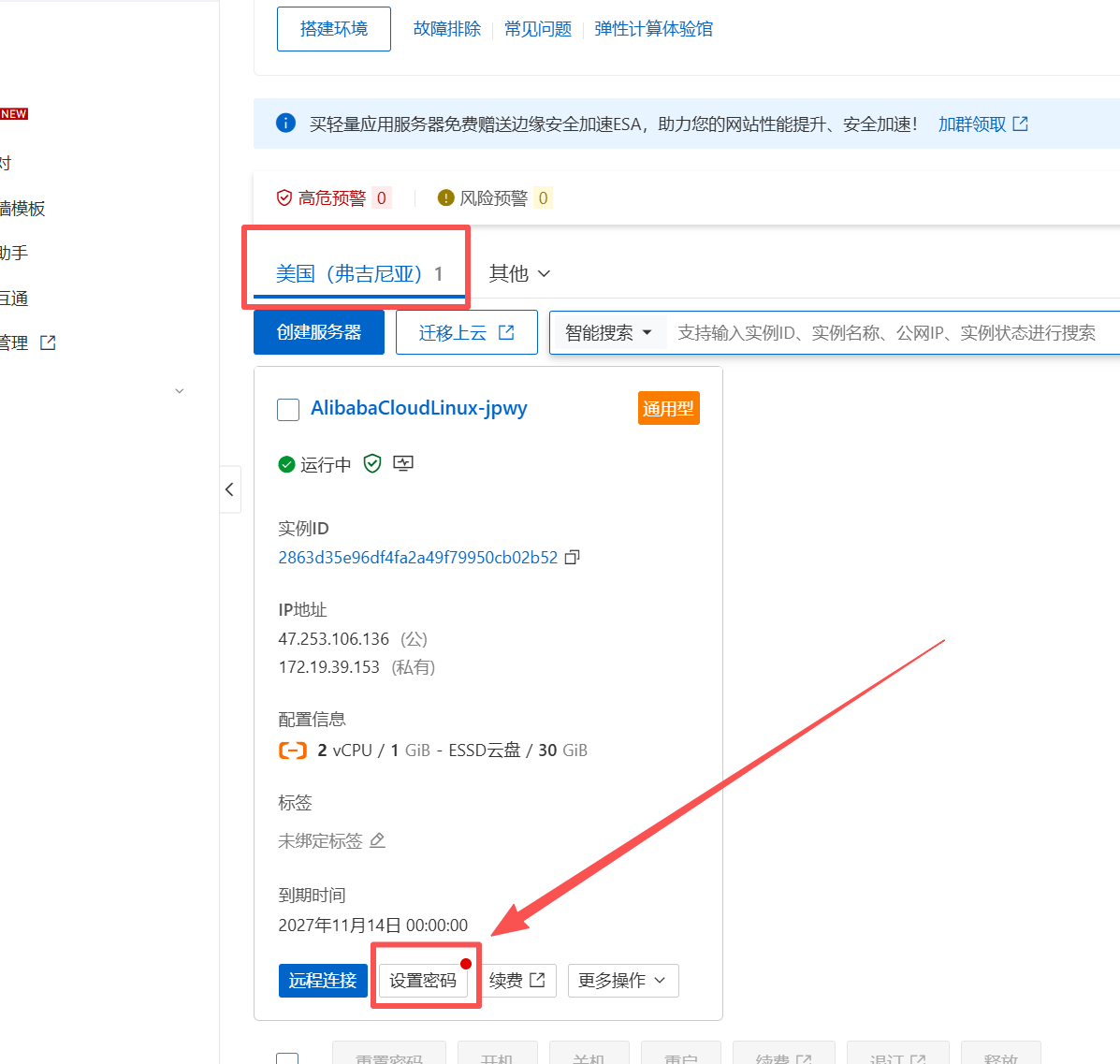Toggle the select-all checkbox at bottom
The height and width of the screenshot is (1064, 1120).
point(288,1057)
